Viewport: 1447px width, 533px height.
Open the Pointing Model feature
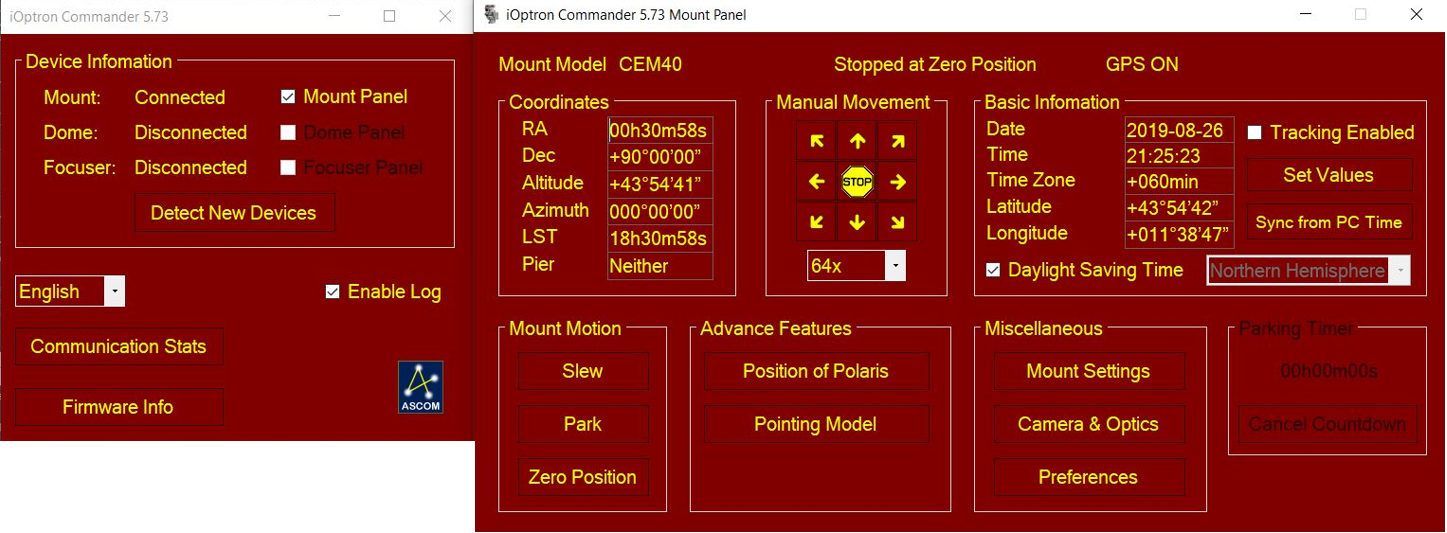click(x=816, y=424)
